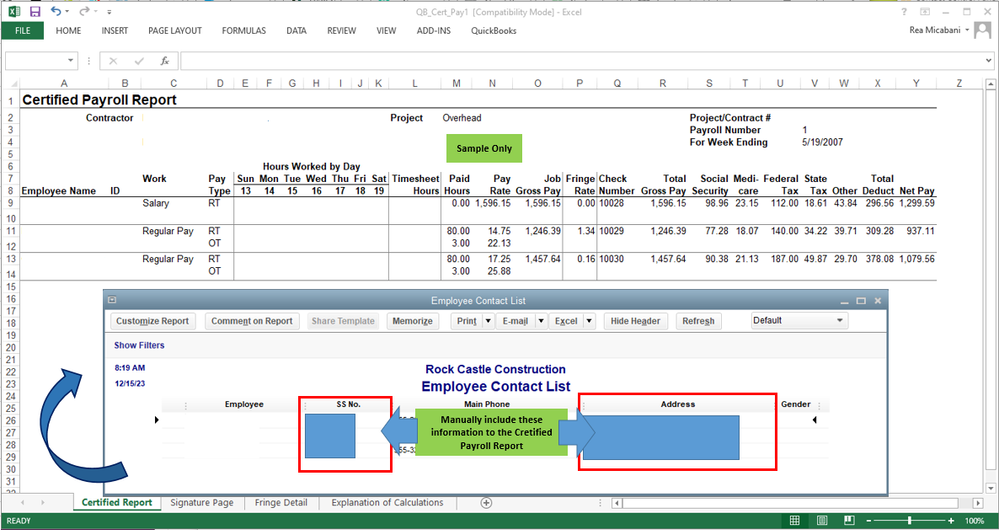Screen dimensions: 999x530
Task: Switch to the INSERT ribbon tab
Action: click(x=115, y=31)
